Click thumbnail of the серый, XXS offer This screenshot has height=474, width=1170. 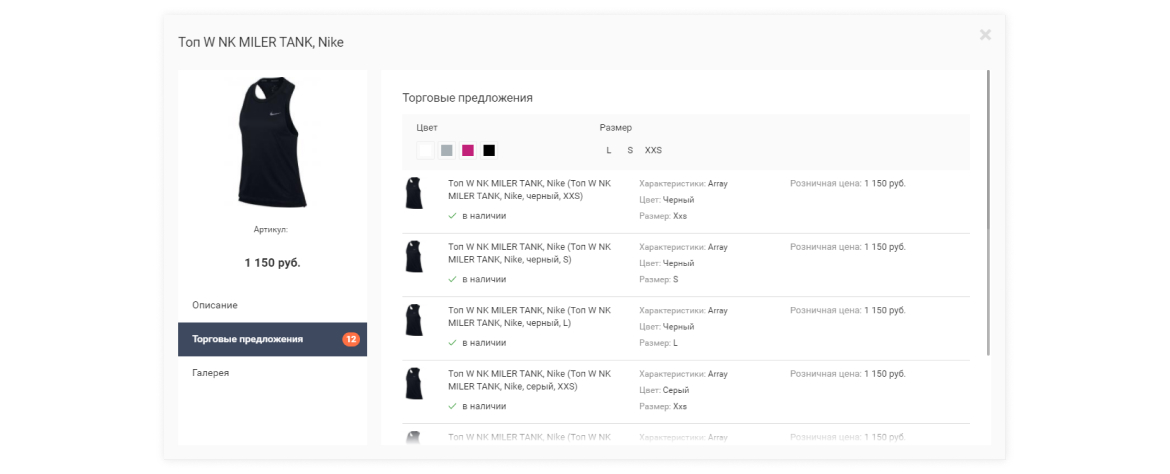pyautogui.click(x=414, y=384)
